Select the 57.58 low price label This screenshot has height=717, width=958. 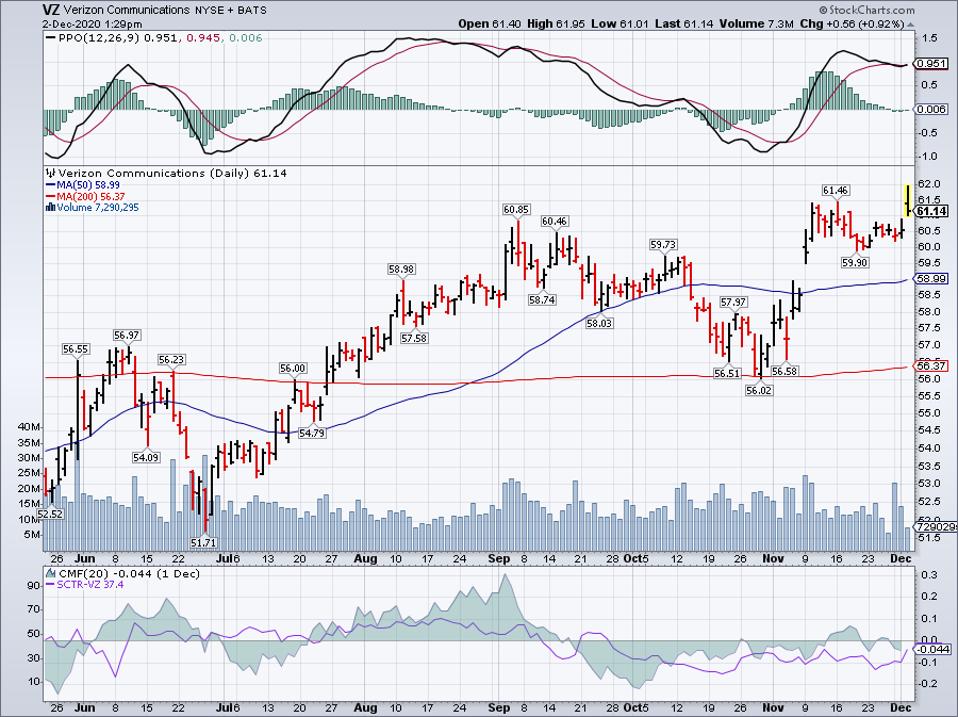[x=414, y=338]
